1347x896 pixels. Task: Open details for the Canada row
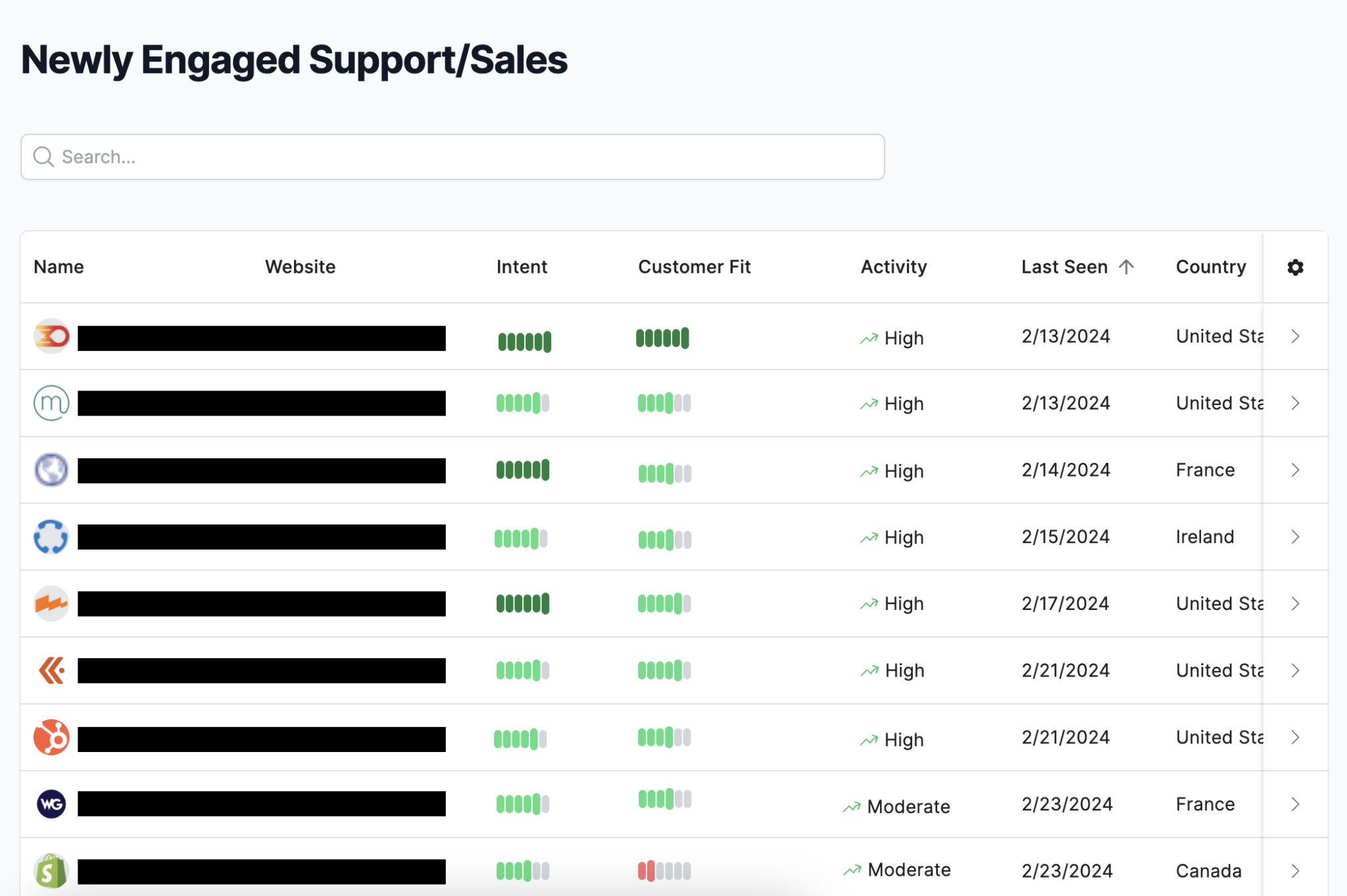click(x=1295, y=870)
